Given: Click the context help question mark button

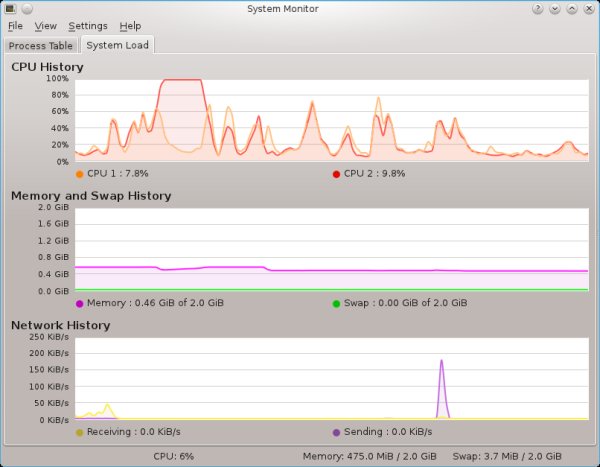Looking at the screenshot, I should (x=538, y=8).
